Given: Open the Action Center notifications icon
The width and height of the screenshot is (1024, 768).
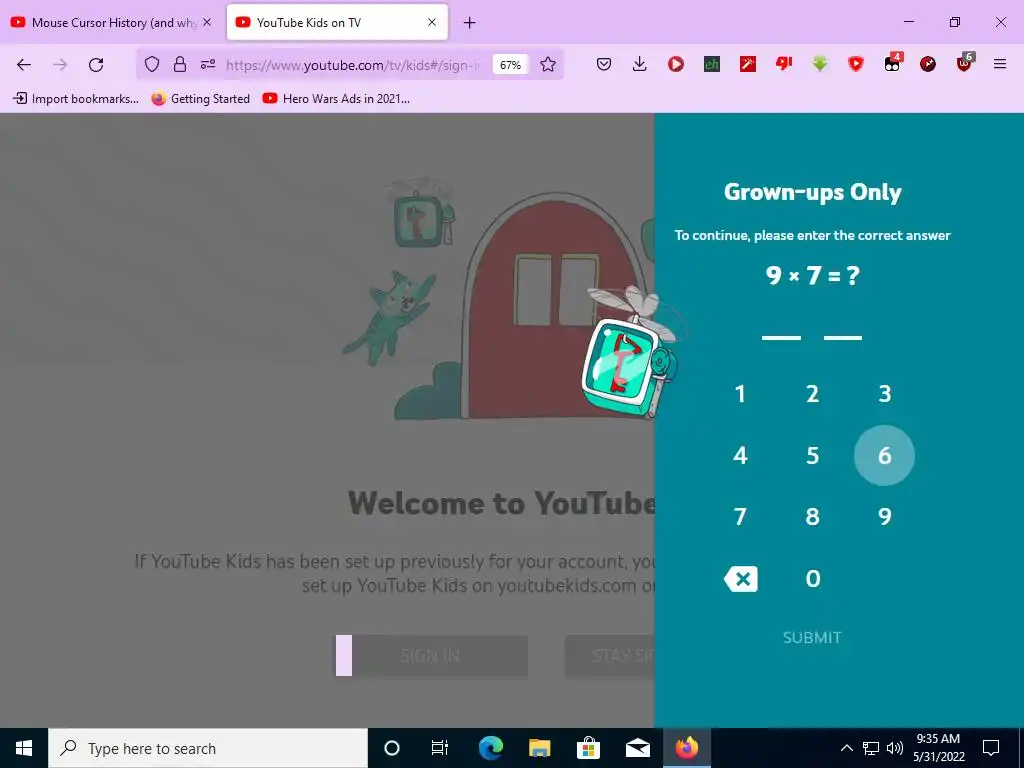Looking at the screenshot, I should coord(991,748).
